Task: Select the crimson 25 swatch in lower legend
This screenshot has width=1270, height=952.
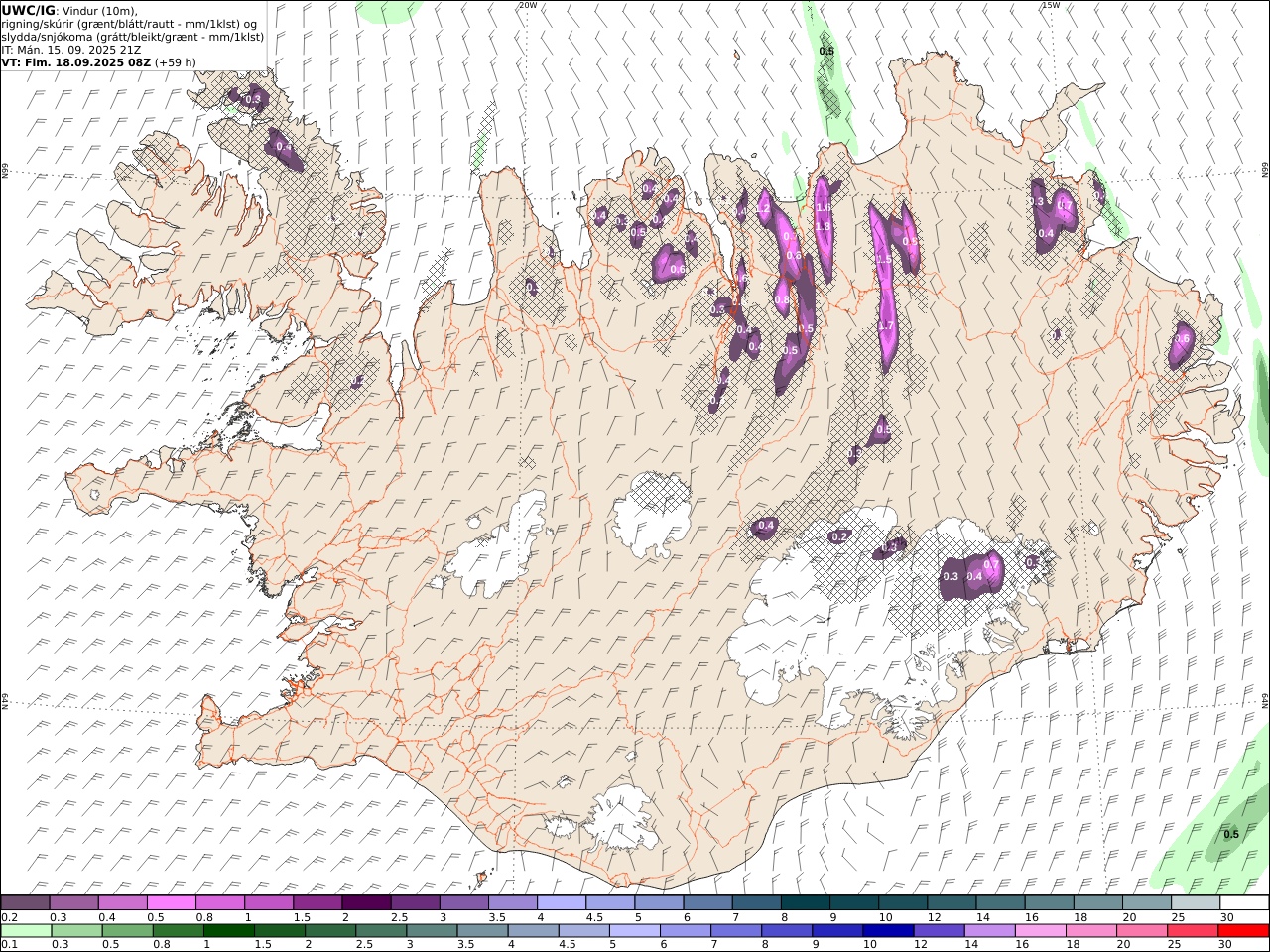Action: pyautogui.click(x=1193, y=930)
